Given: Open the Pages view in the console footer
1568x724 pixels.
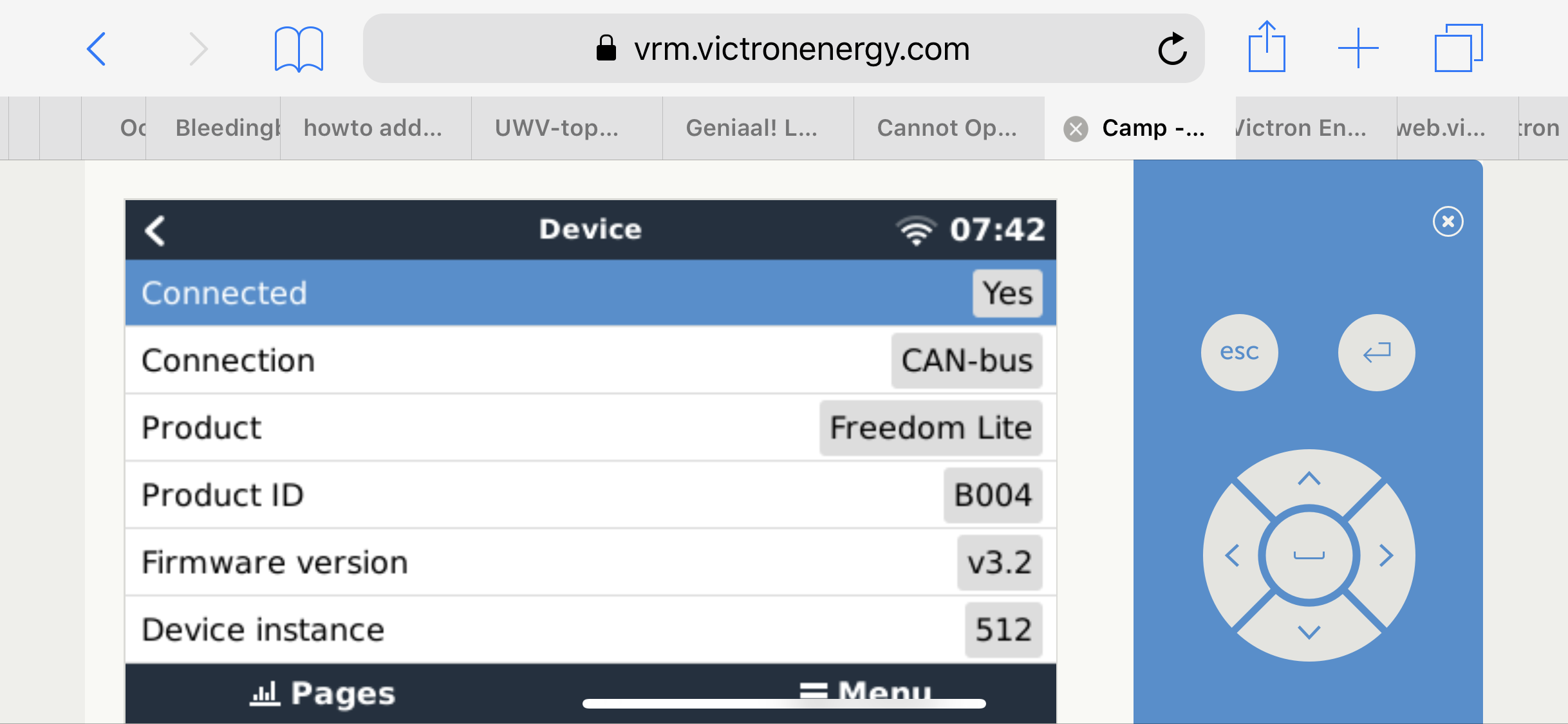Looking at the screenshot, I should (322, 692).
